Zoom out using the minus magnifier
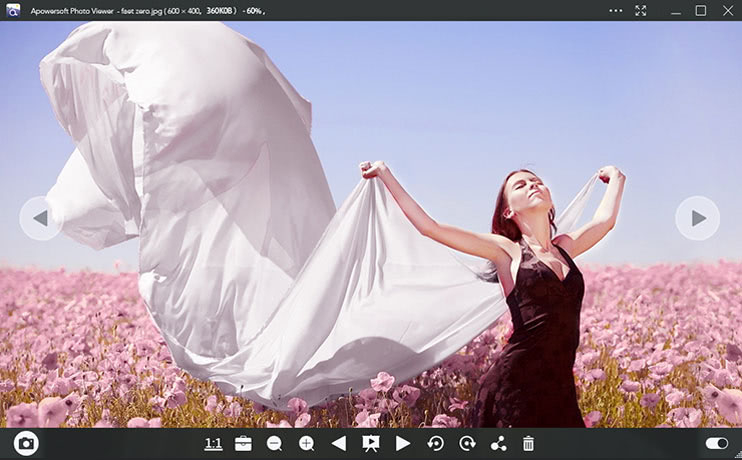 [274, 443]
